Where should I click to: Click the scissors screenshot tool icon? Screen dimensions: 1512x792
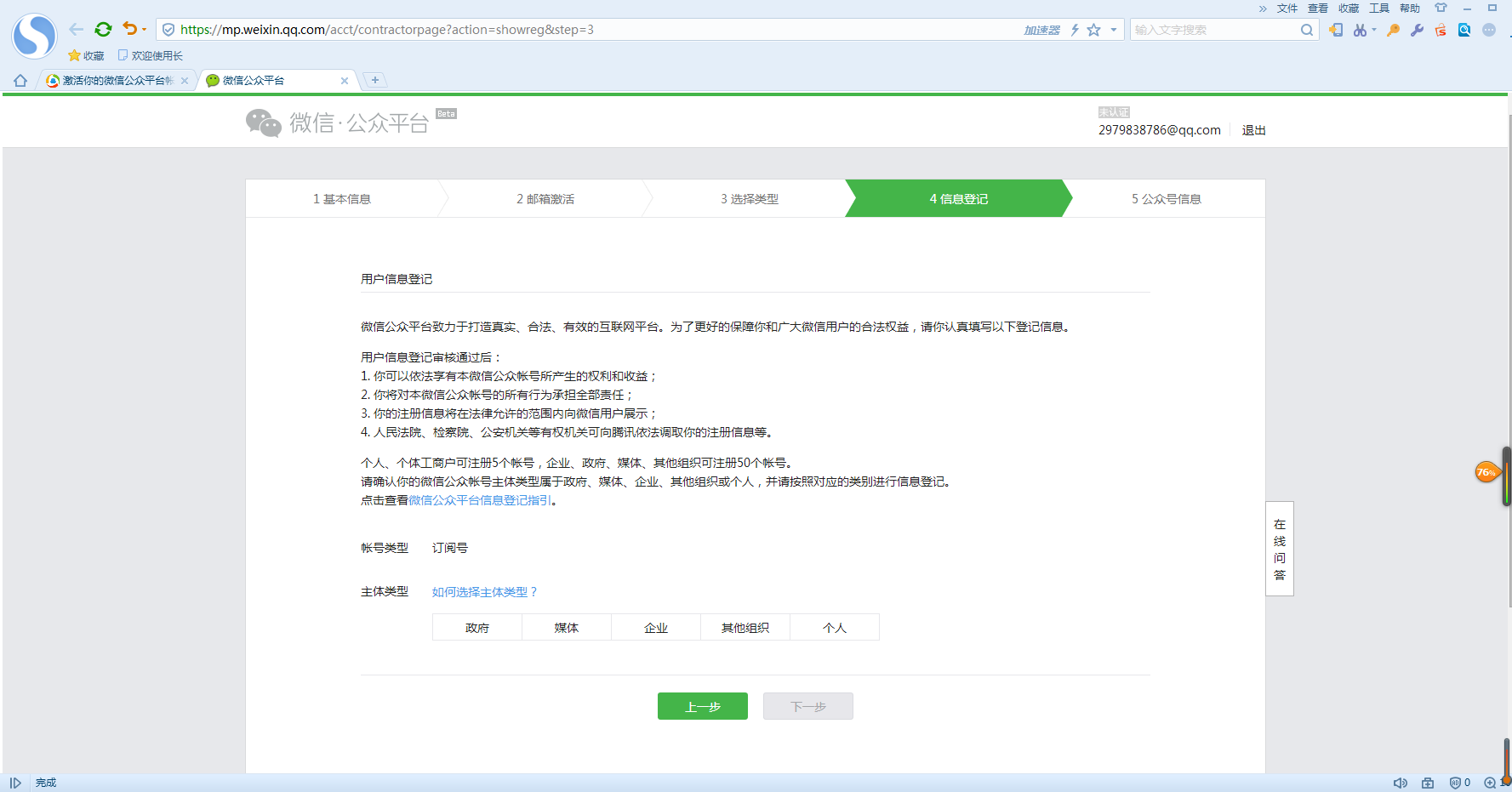pos(1360,30)
